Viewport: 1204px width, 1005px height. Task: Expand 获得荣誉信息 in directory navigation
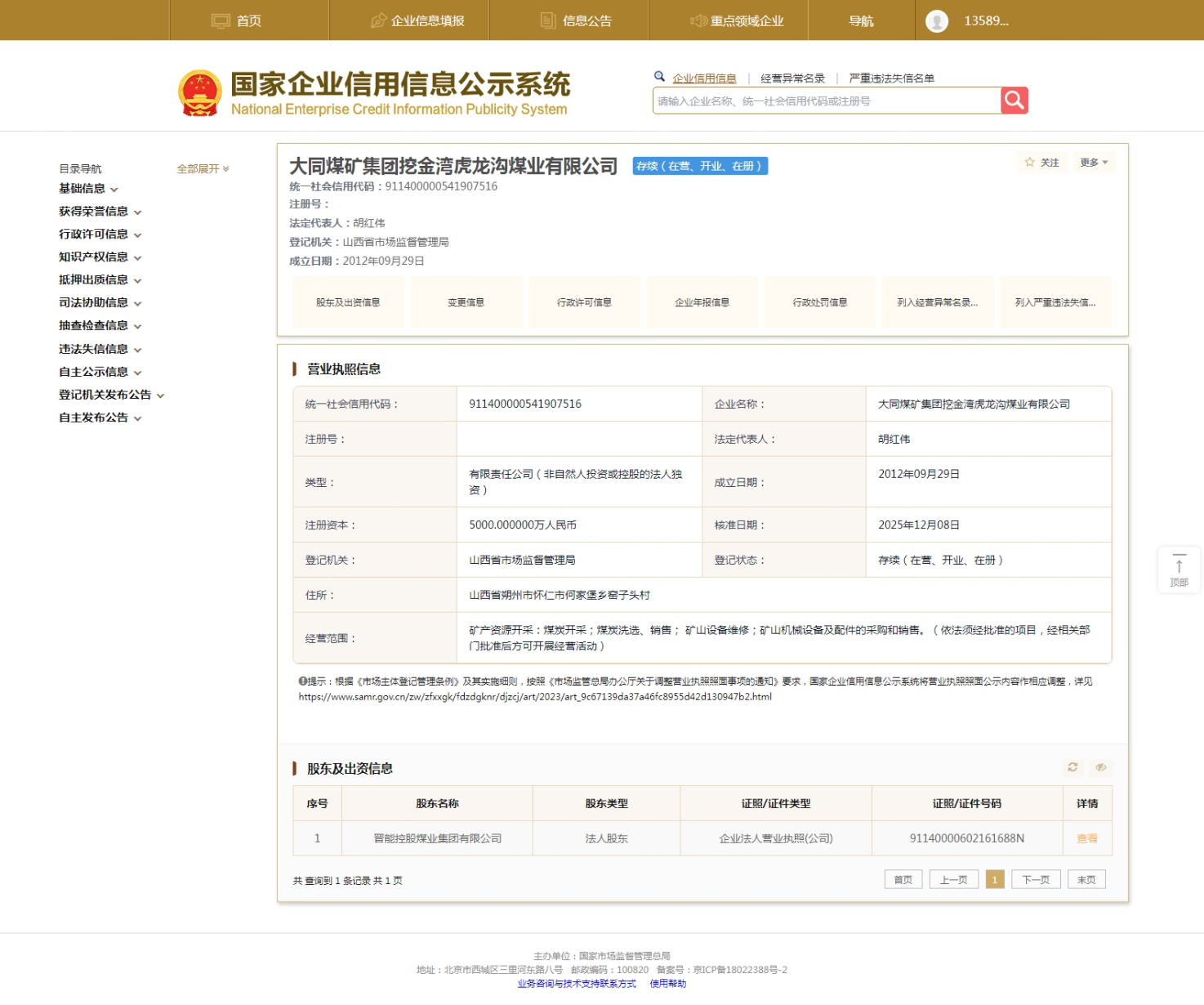(100, 212)
